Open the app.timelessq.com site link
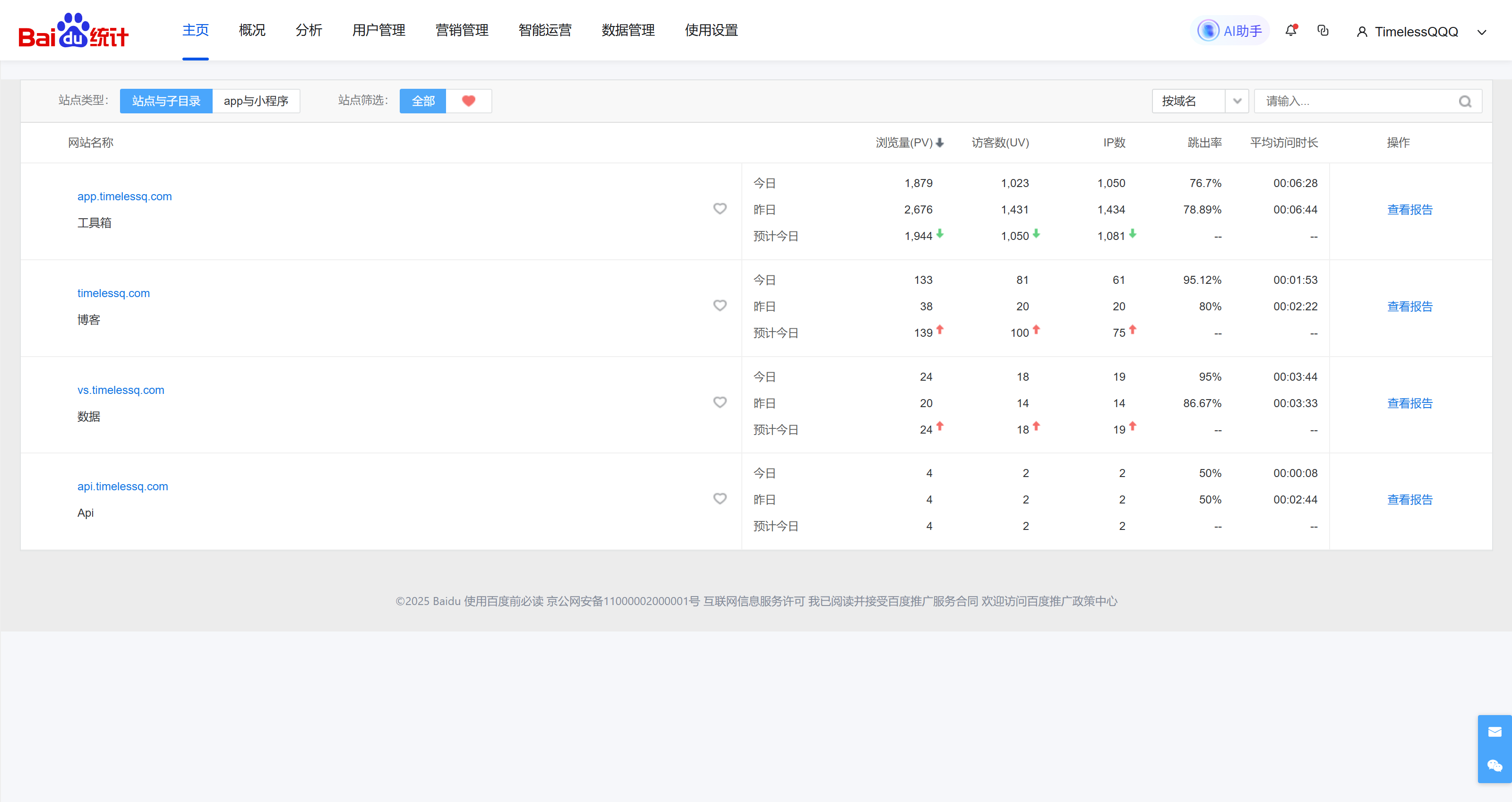1512x802 pixels. pyautogui.click(x=124, y=196)
